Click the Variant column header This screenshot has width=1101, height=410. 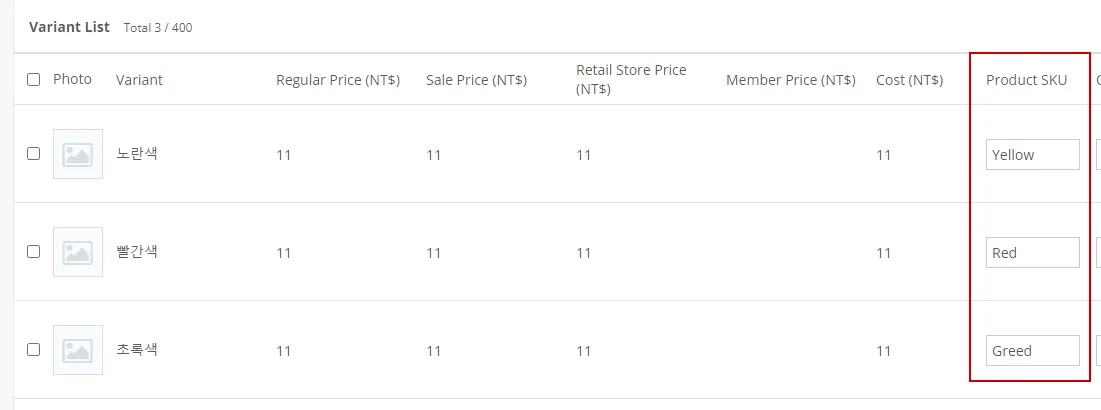click(x=139, y=80)
